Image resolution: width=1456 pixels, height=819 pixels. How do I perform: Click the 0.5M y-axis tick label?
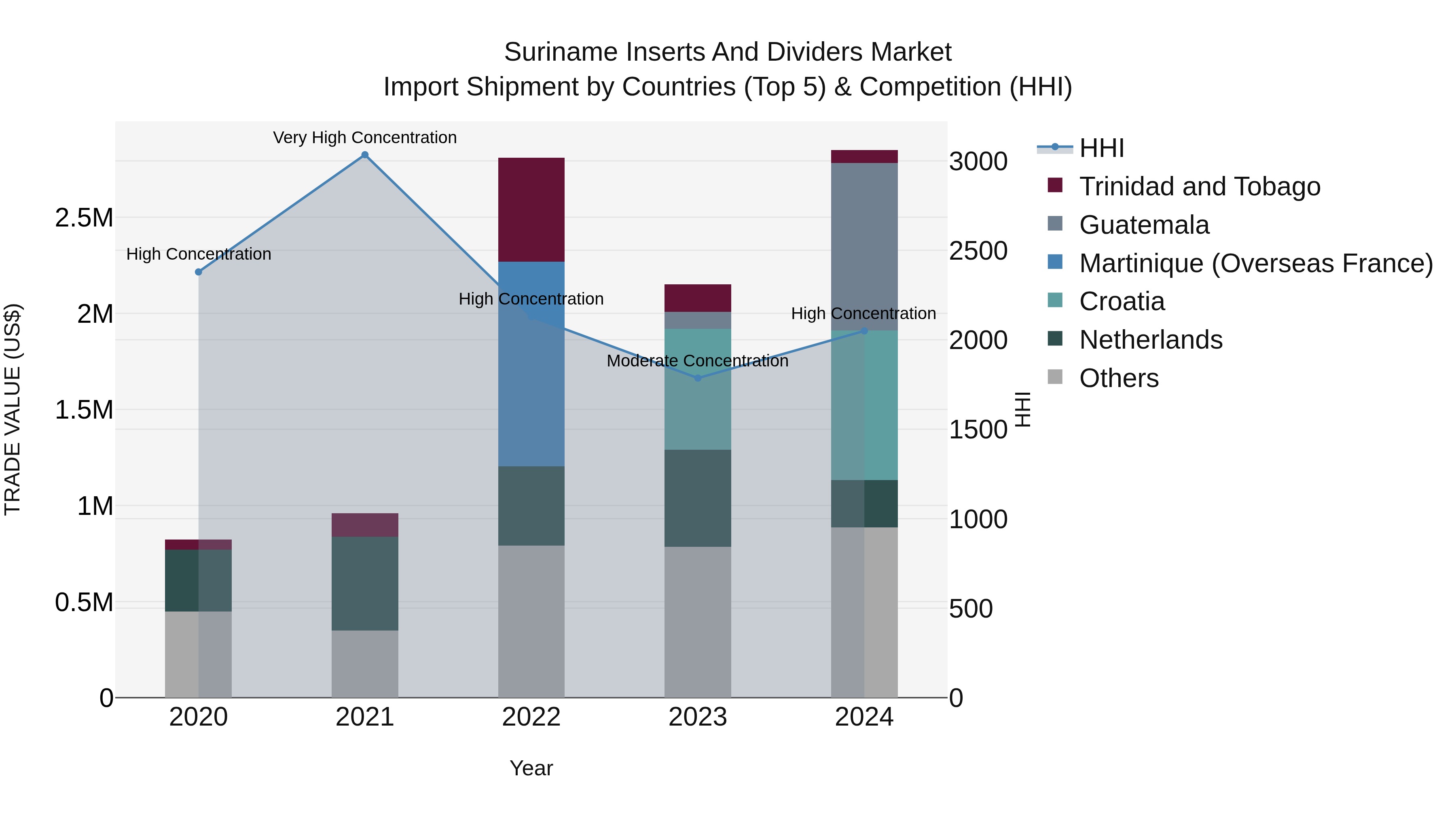point(84,603)
